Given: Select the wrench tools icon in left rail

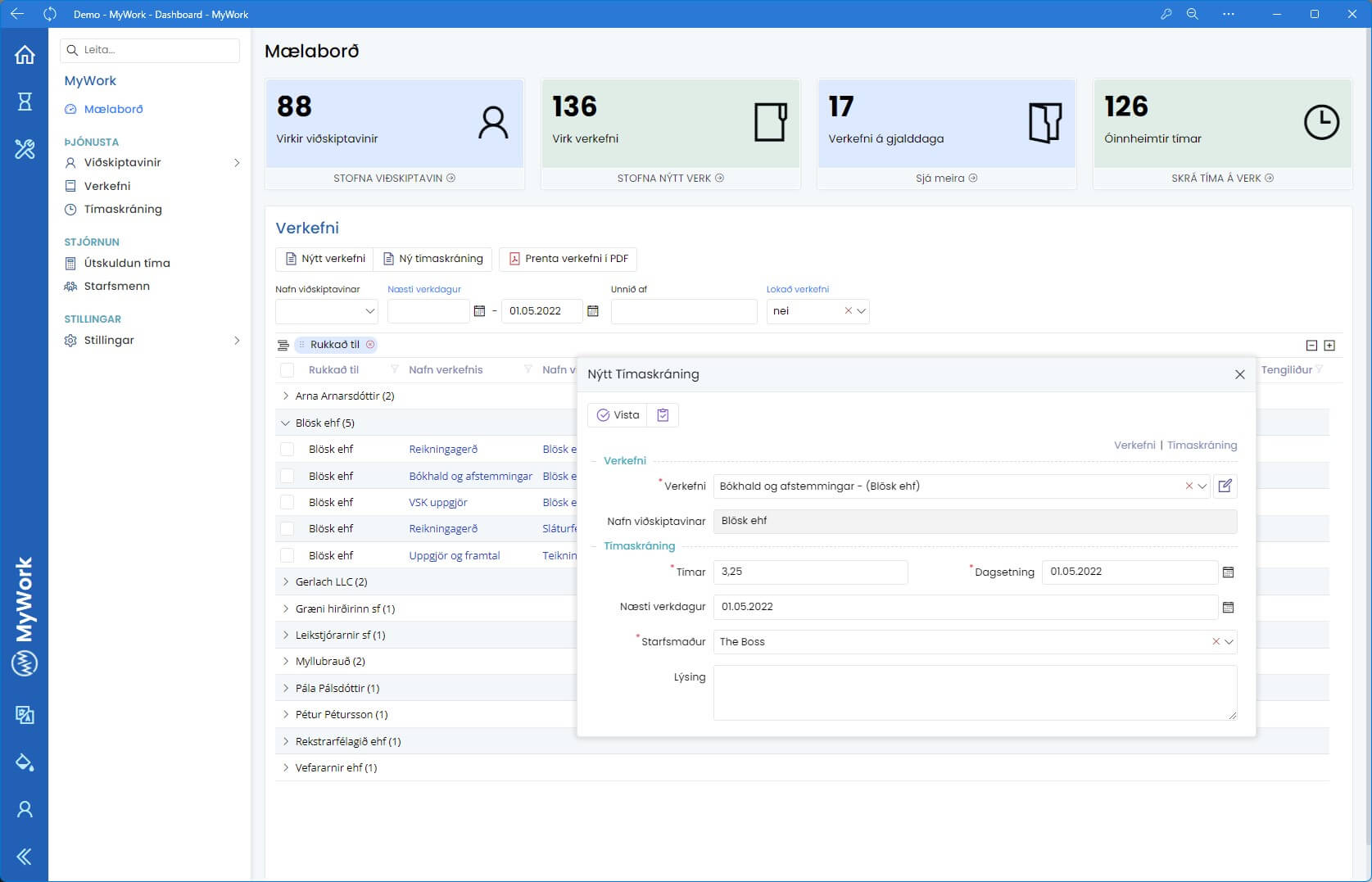Looking at the screenshot, I should [x=25, y=148].
